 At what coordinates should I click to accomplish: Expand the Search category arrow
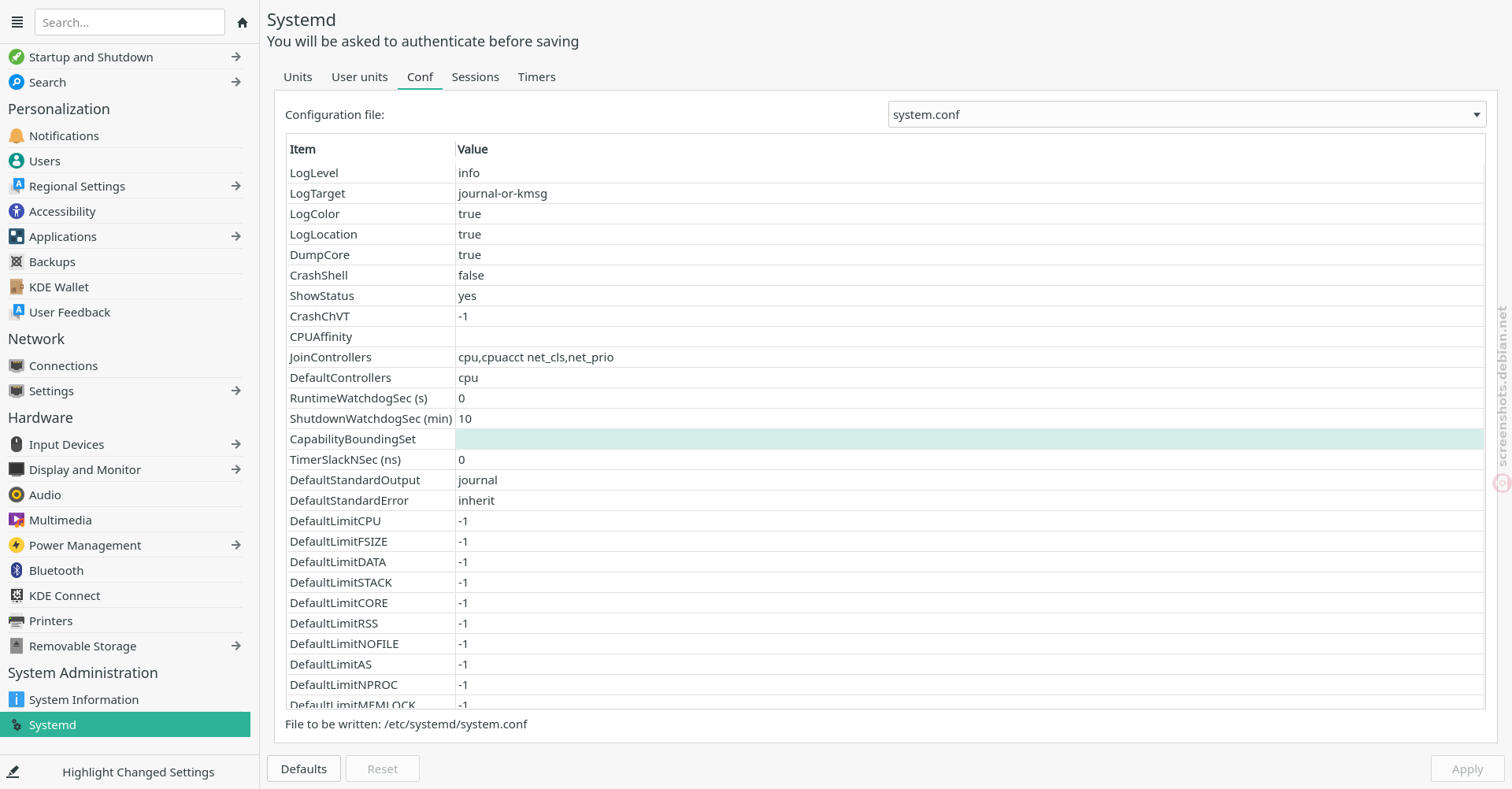(x=235, y=82)
